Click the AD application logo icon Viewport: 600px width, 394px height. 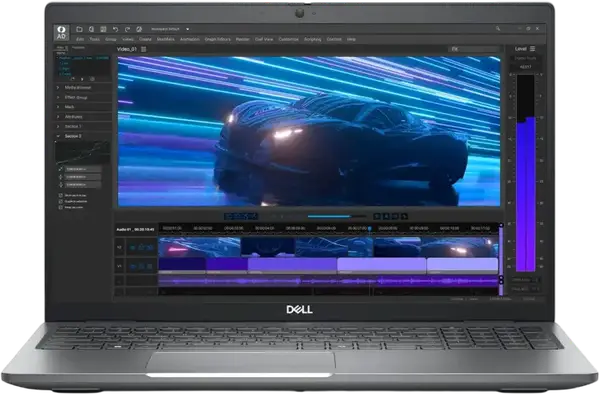coord(61,33)
